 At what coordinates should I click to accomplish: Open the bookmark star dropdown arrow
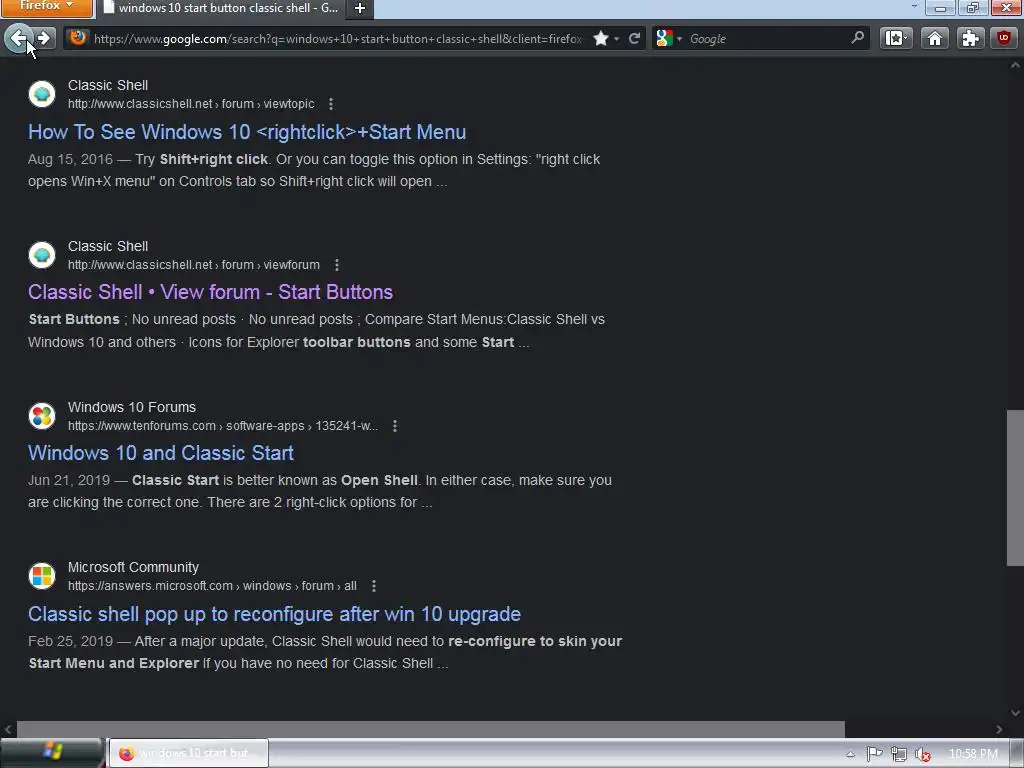tap(616, 39)
